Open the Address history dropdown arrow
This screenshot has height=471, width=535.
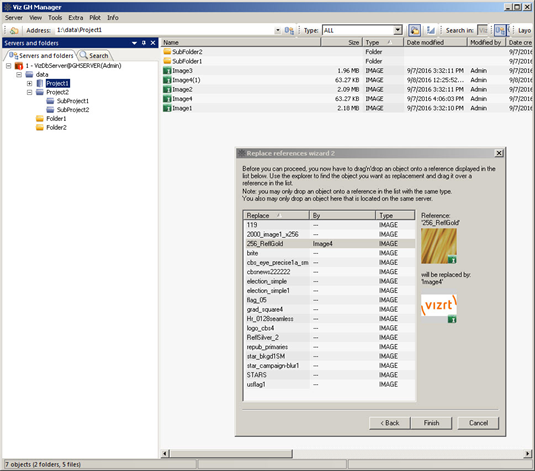coord(278,30)
